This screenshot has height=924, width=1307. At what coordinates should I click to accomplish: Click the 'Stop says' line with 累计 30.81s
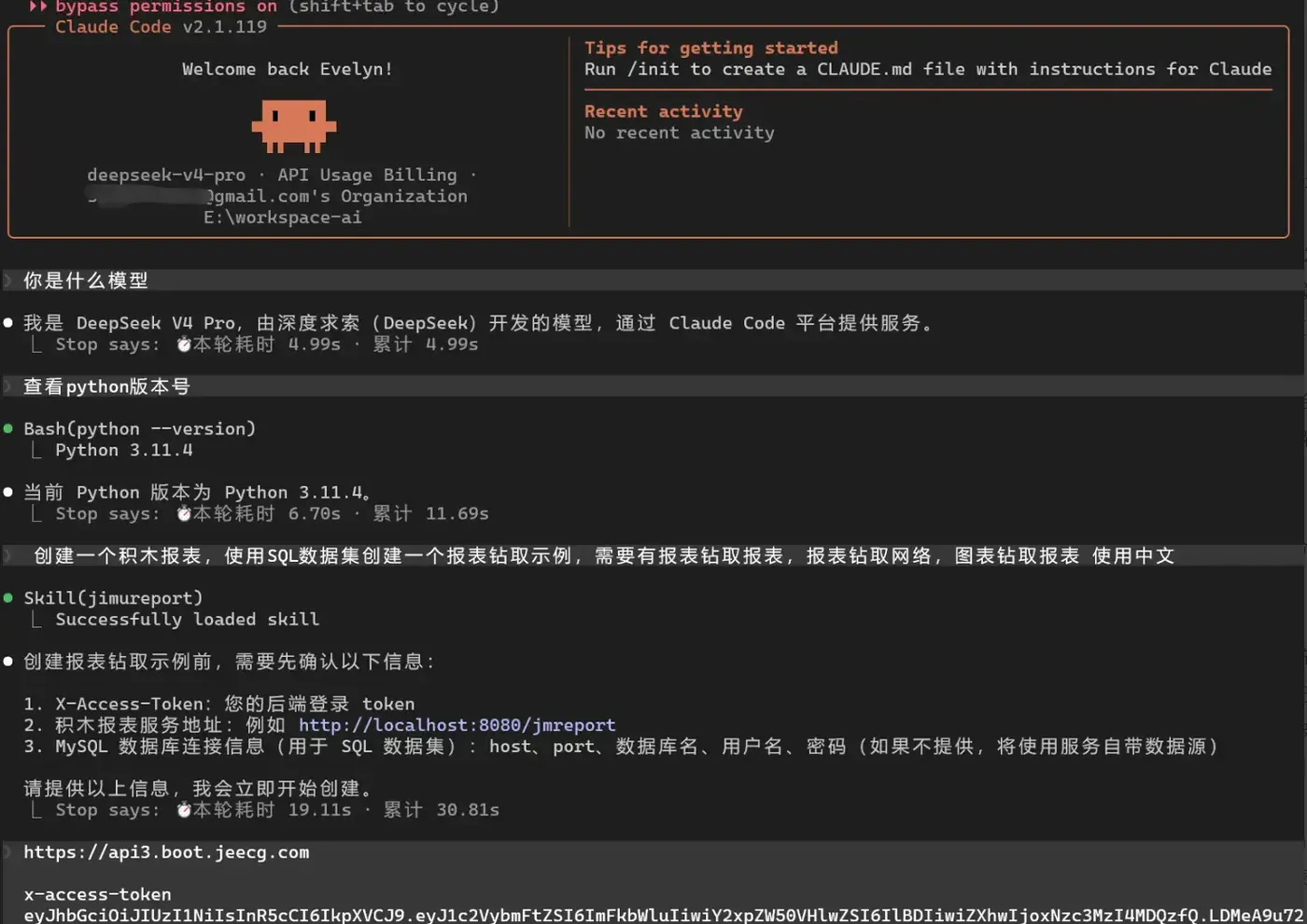pyautogui.click(x=277, y=810)
